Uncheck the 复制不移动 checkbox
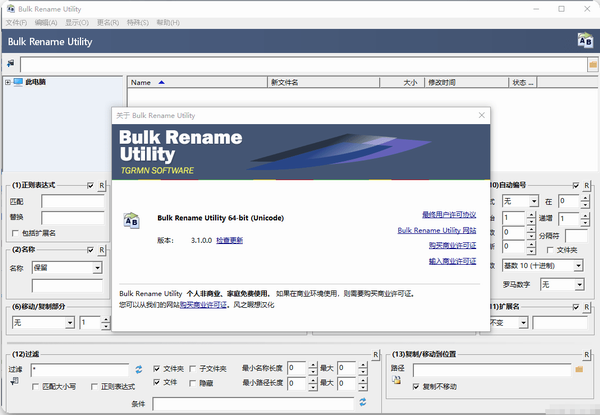 pyautogui.click(x=414, y=385)
